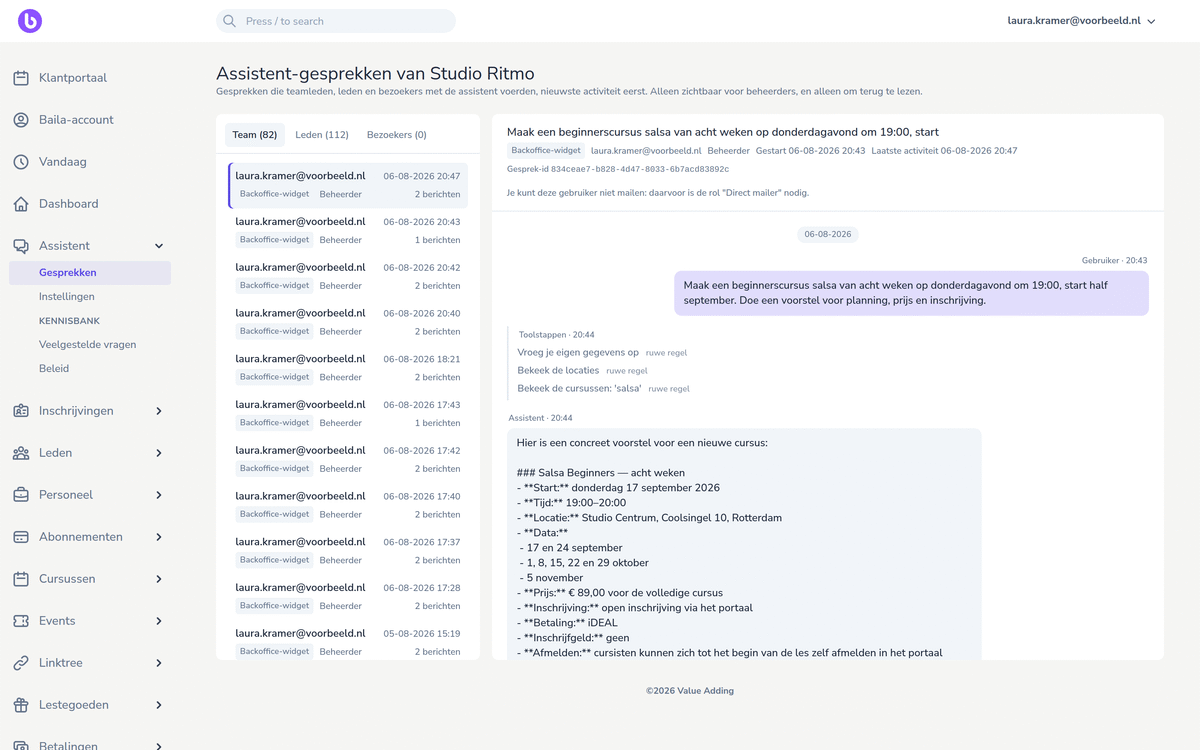This screenshot has width=1200, height=750.
Task: Click the search magnifier icon
Action: [230, 21]
